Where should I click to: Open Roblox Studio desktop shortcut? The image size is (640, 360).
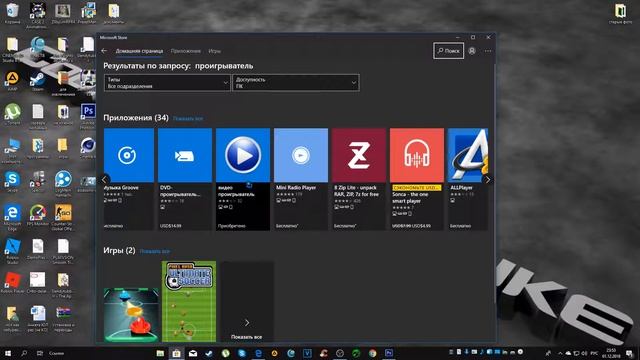tap(12, 251)
